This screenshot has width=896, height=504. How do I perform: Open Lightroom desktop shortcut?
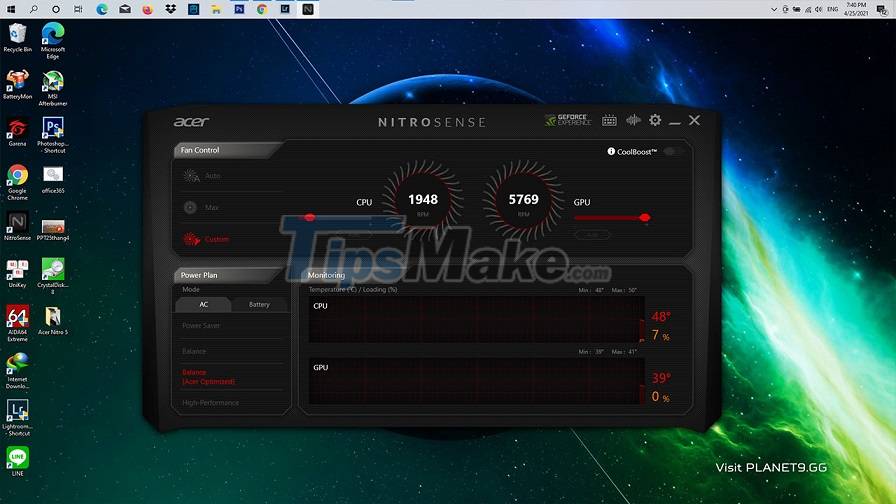(x=18, y=418)
